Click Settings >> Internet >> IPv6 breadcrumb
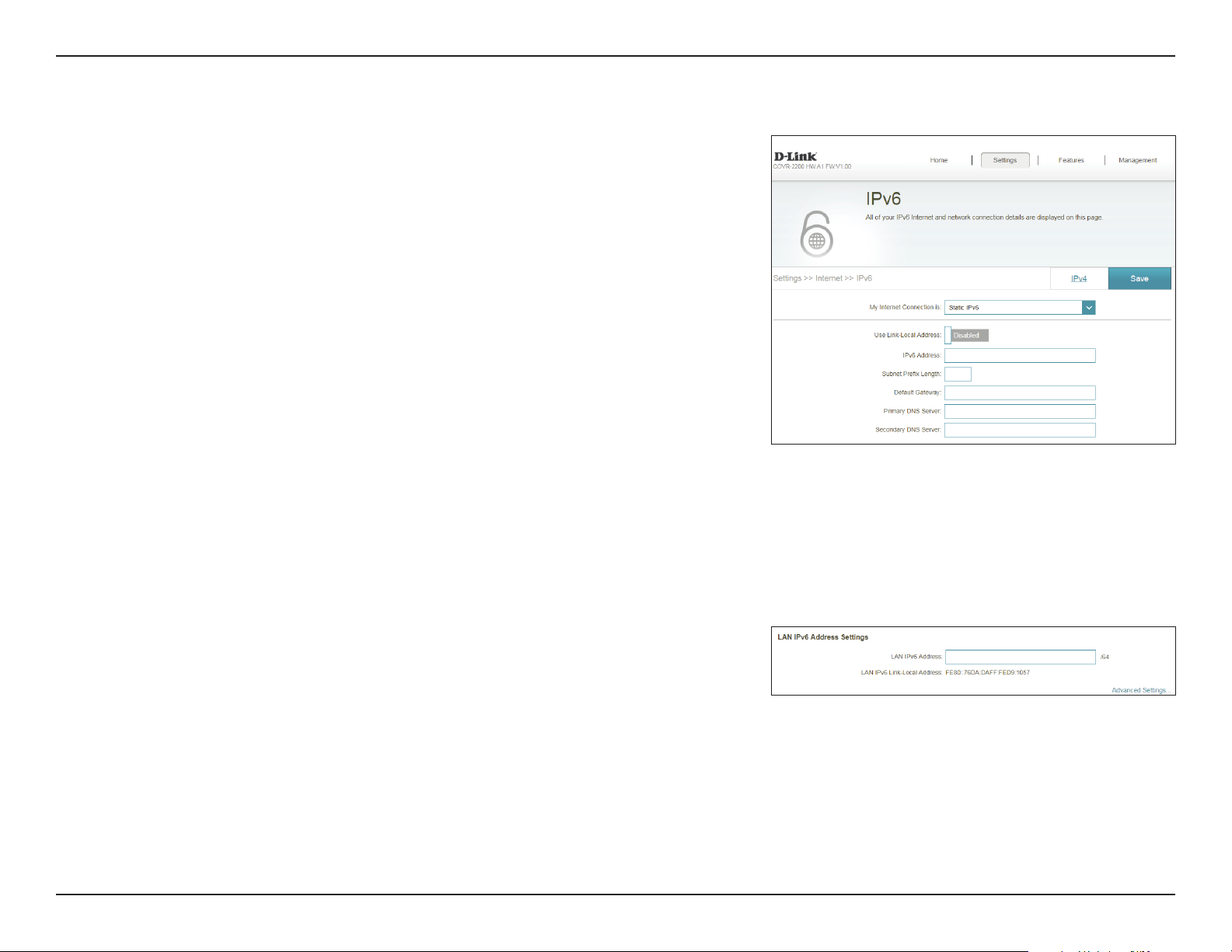 pos(822,278)
